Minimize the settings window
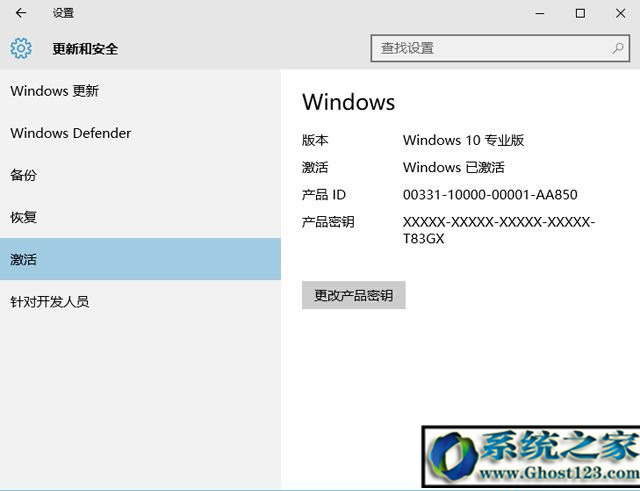The width and height of the screenshot is (640, 491). point(540,13)
